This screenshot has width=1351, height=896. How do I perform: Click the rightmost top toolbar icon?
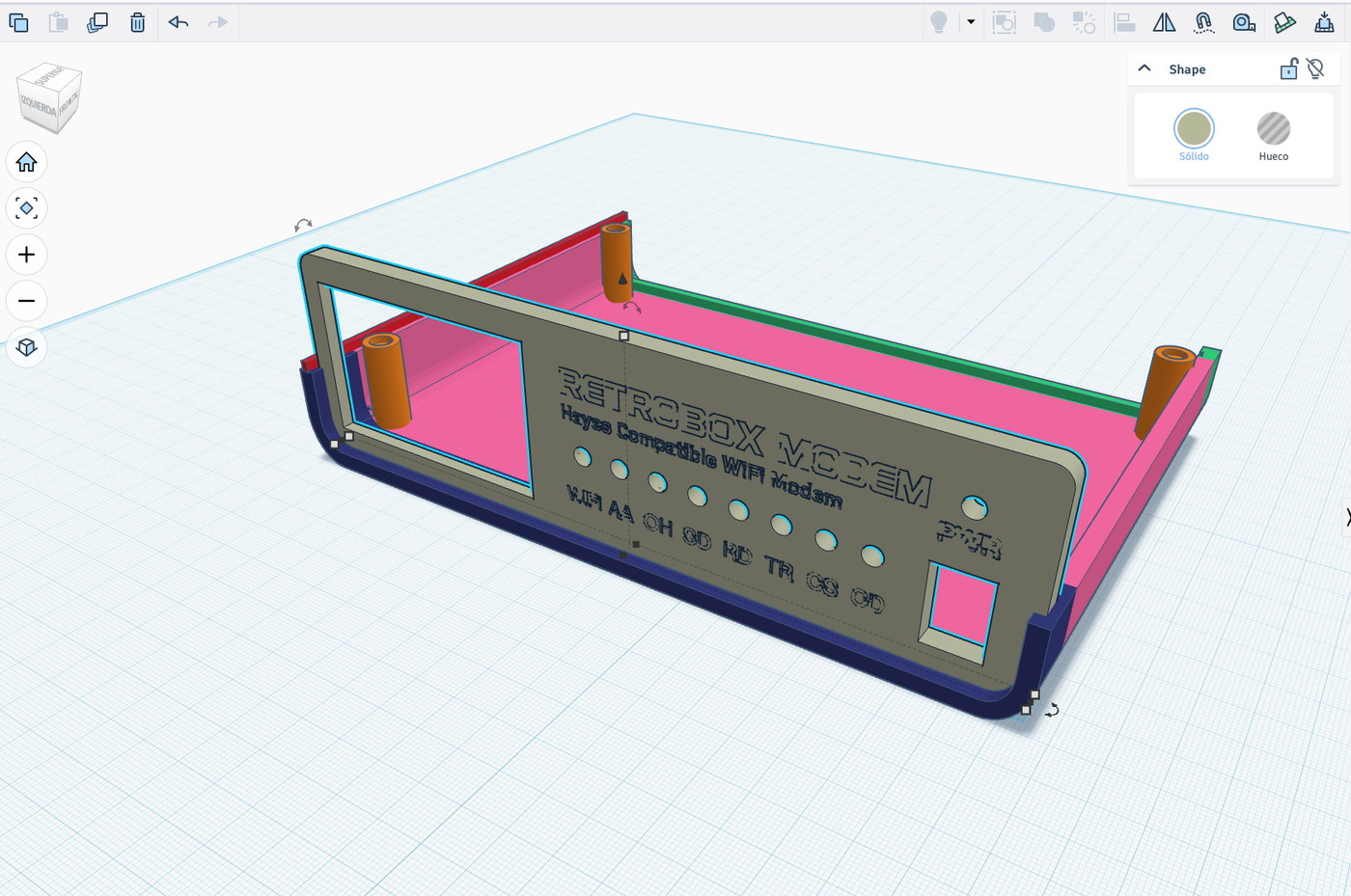tap(1324, 22)
